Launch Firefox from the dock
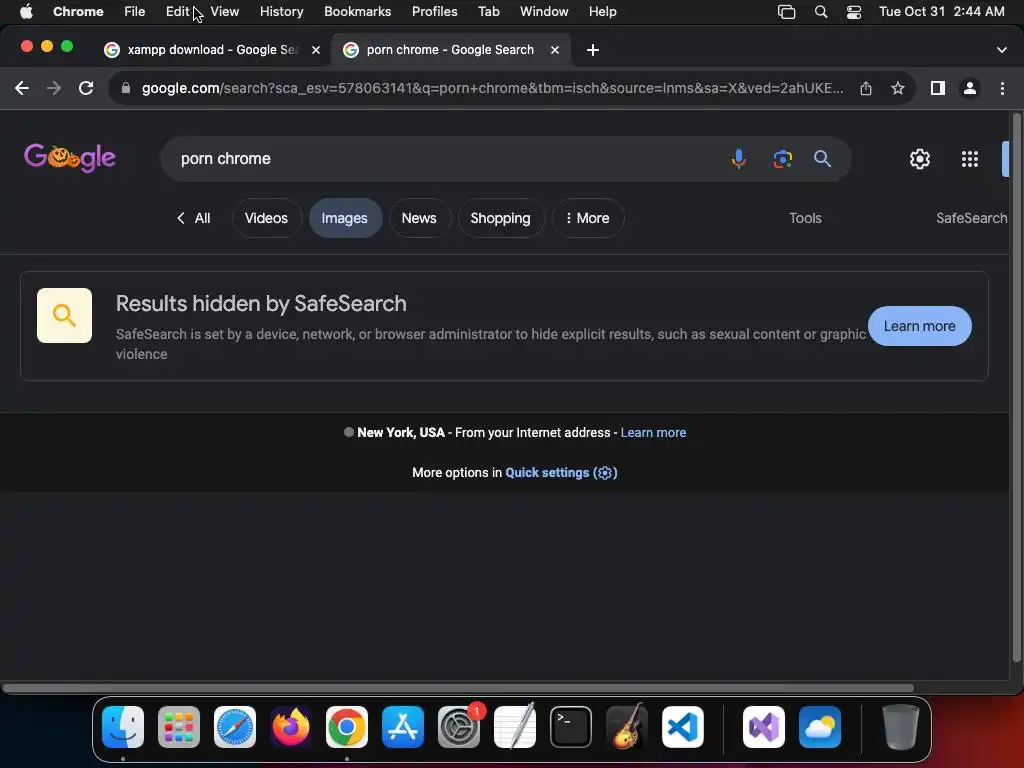The width and height of the screenshot is (1024, 768). click(x=291, y=727)
